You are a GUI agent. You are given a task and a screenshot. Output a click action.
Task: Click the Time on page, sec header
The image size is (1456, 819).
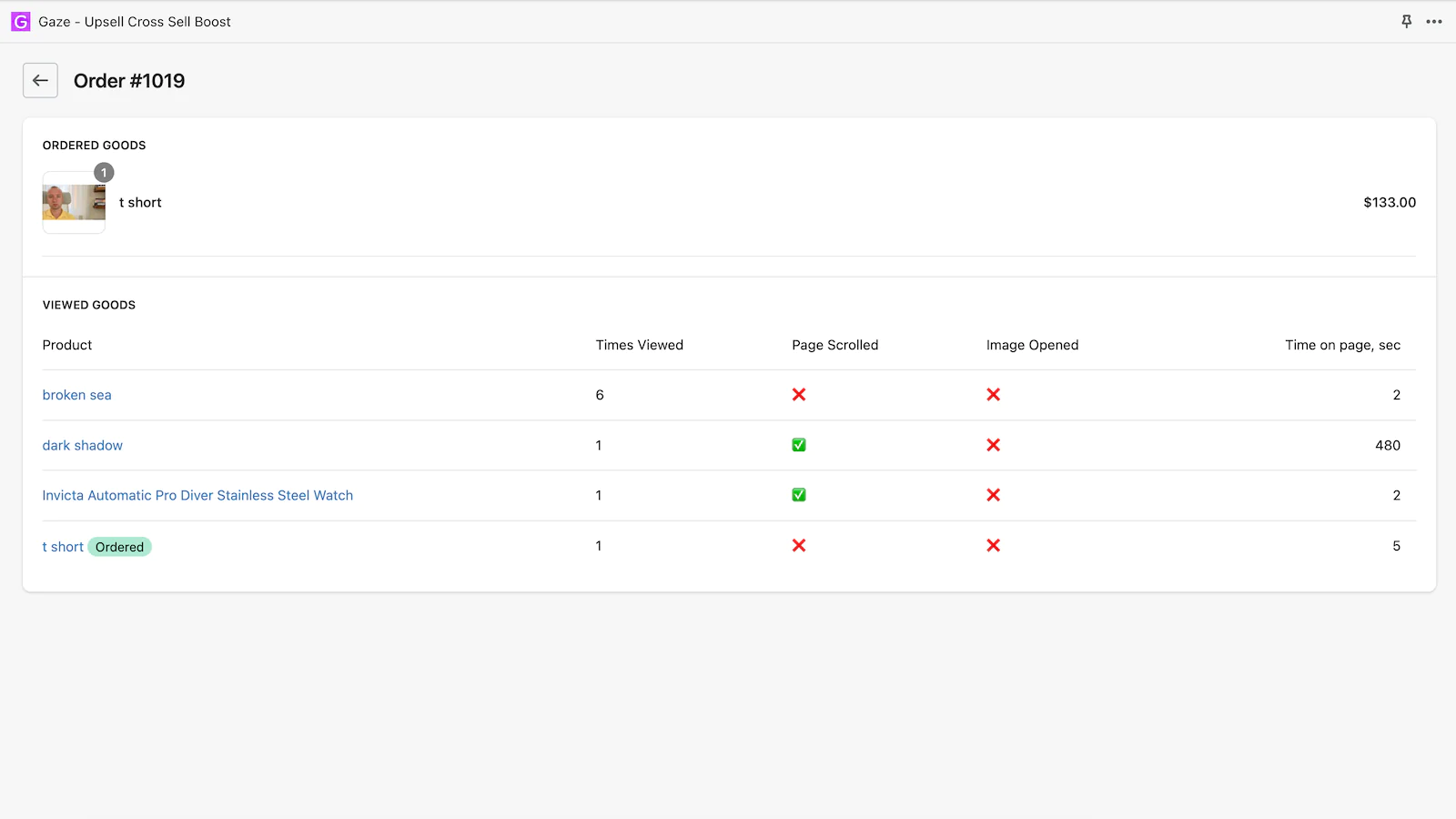[1342, 345]
